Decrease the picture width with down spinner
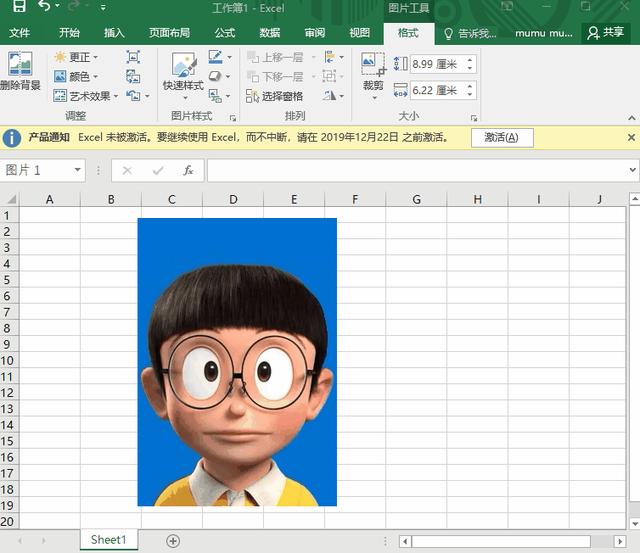The height and width of the screenshot is (553, 640). (470, 94)
